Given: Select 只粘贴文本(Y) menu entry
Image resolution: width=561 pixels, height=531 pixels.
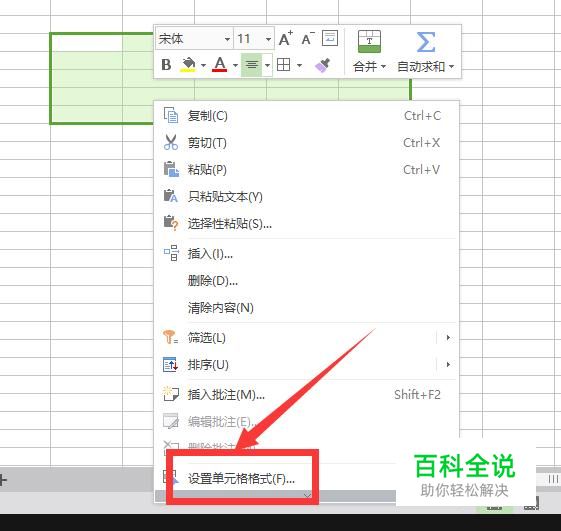Looking at the screenshot, I should pos(306,196).
